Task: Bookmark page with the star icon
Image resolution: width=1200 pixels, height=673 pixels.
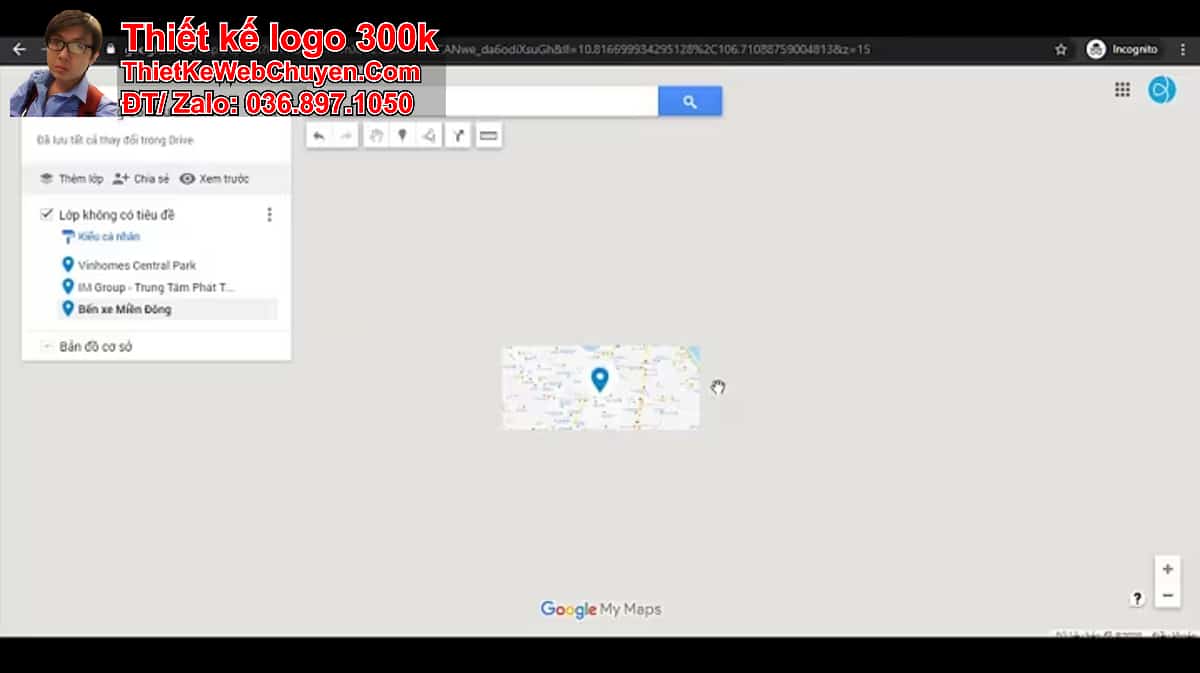Action: pyautogui.click(x=1061, y=49)
